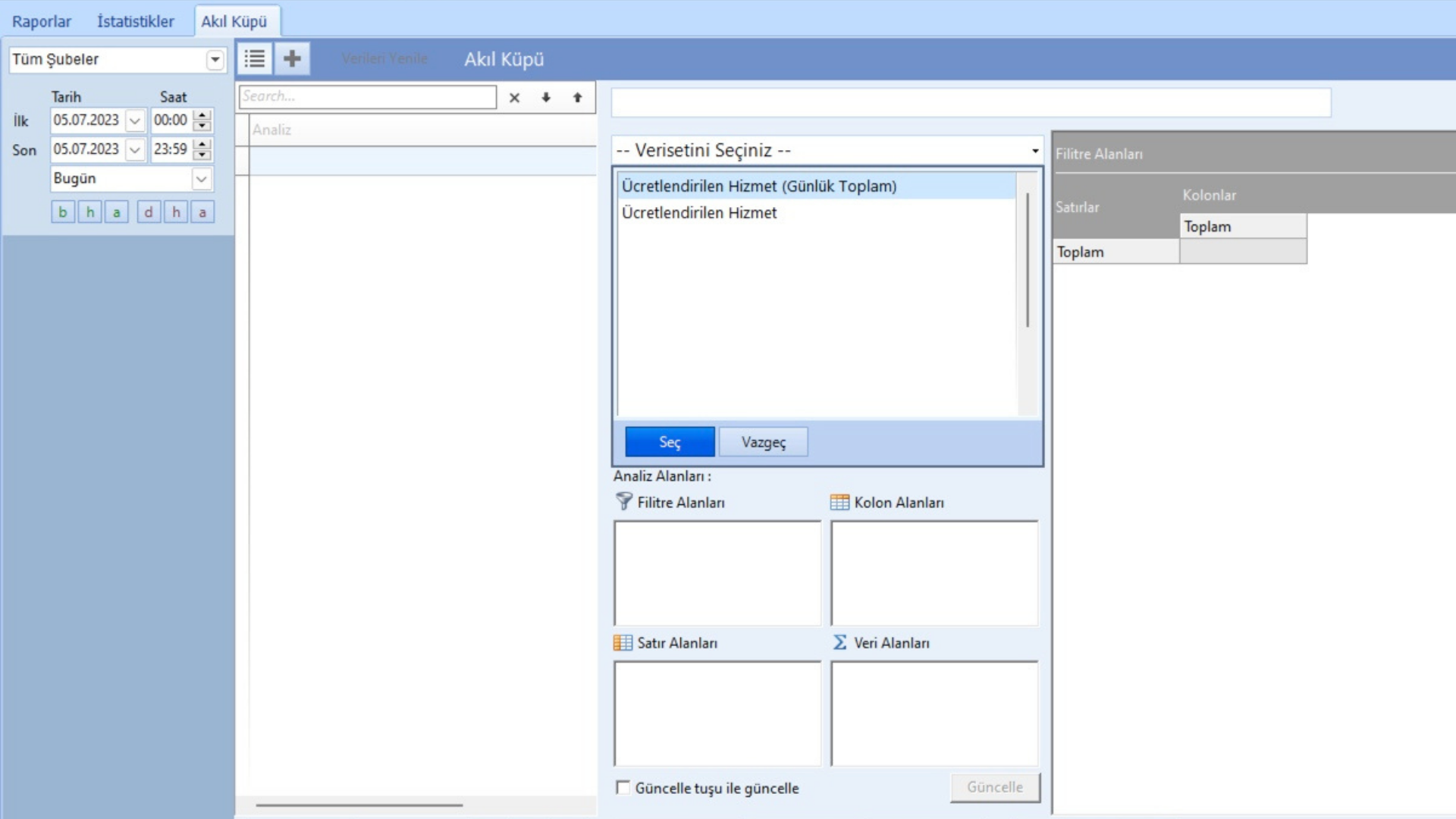The image size is (1456, 819).
Task: Expand the Bugün date range dropdown
Action: [x=201, y=179]
